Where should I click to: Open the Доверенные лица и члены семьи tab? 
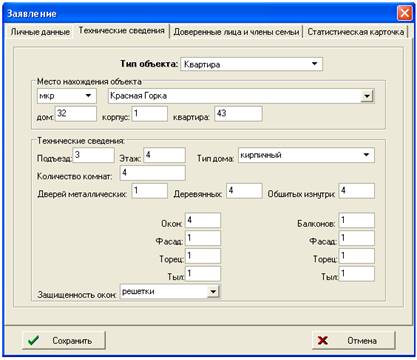point(236,32)
